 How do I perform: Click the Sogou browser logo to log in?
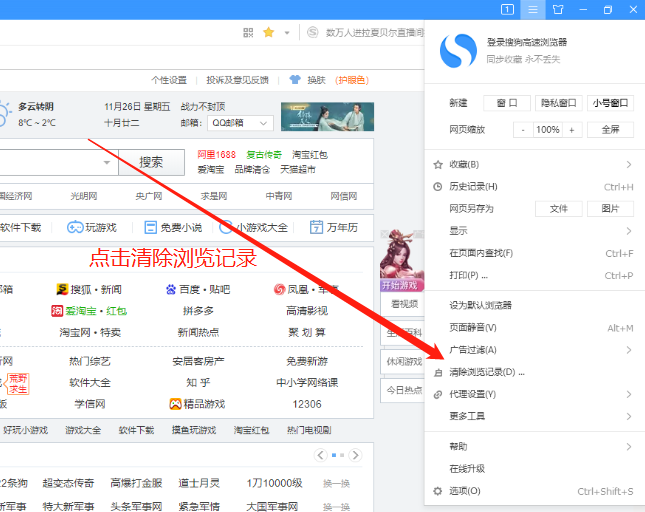click(458, 51)
